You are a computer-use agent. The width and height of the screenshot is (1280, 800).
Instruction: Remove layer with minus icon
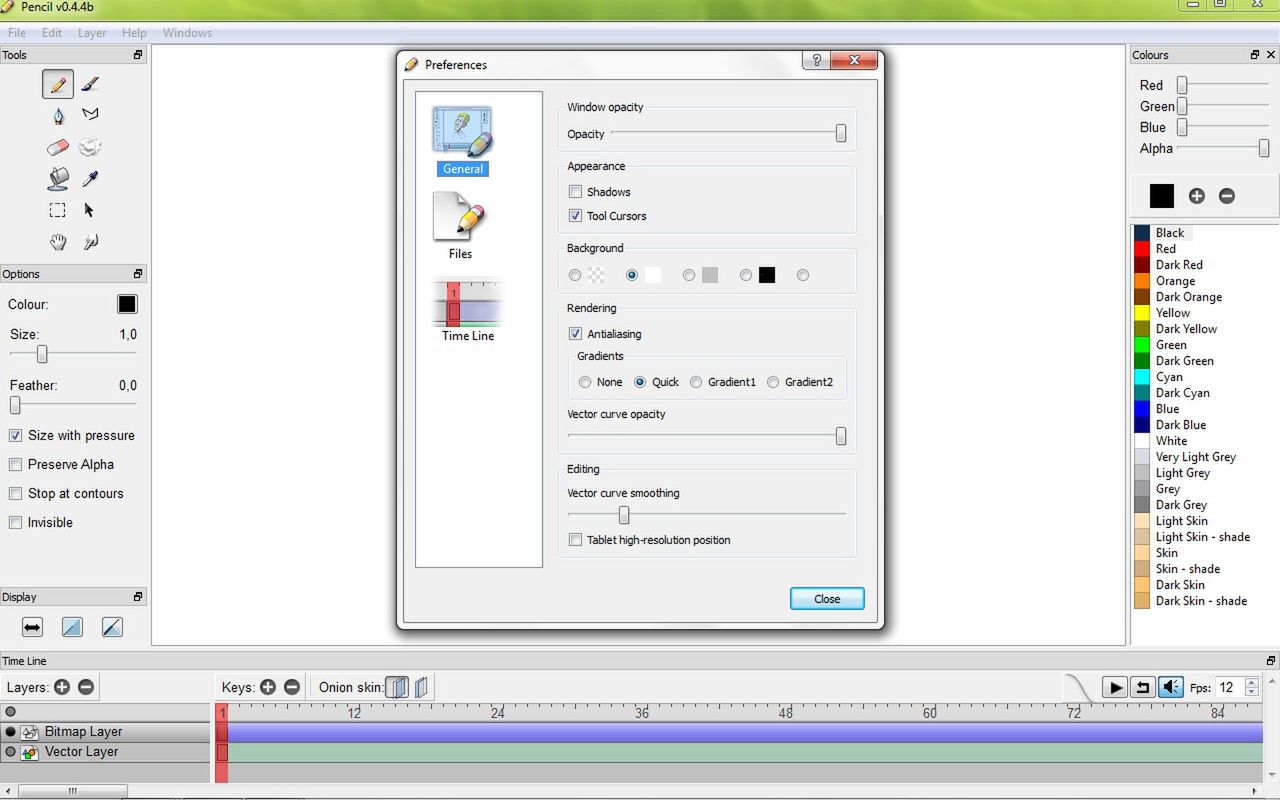[86, 687]
